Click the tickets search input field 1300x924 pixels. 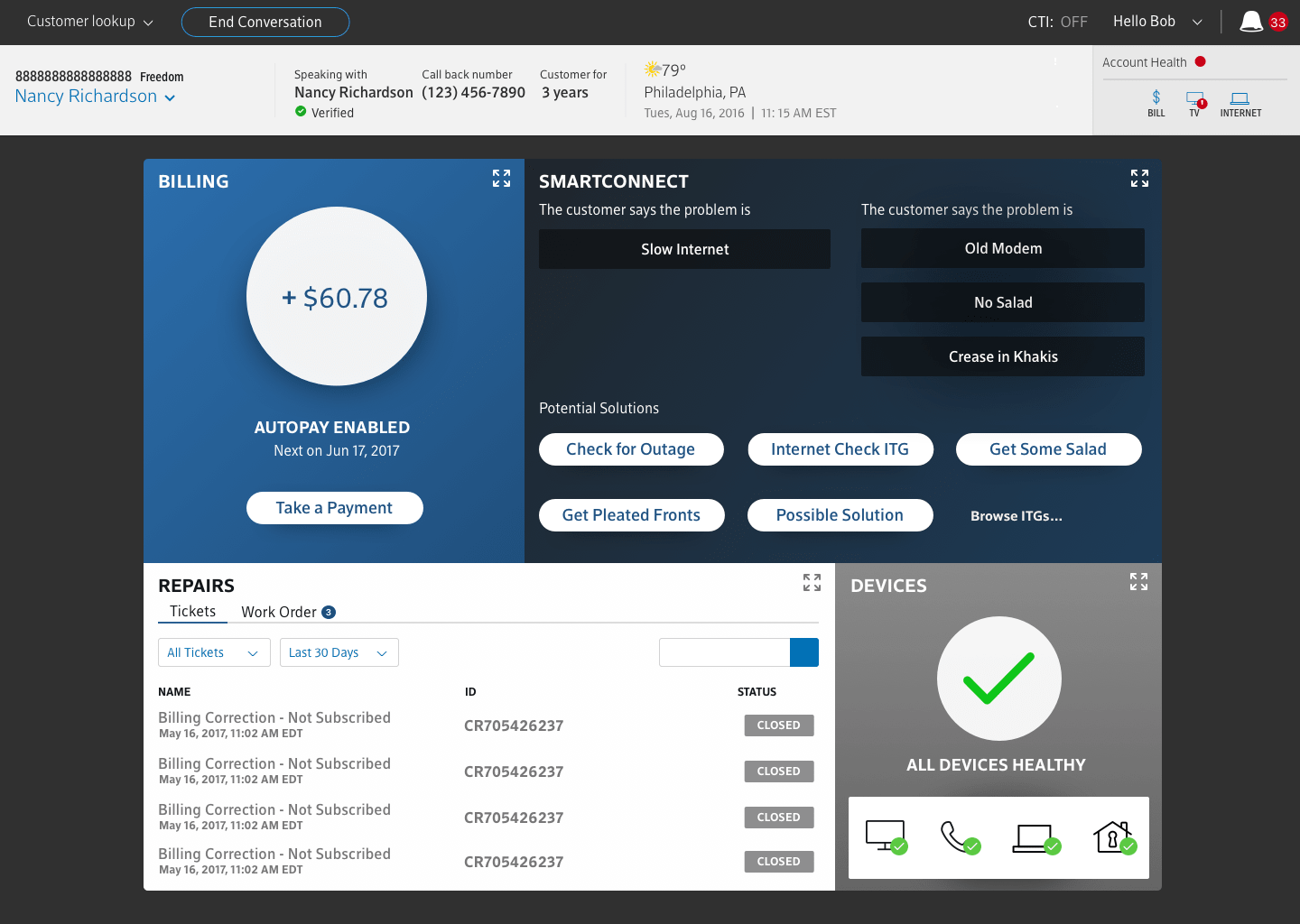724,652
